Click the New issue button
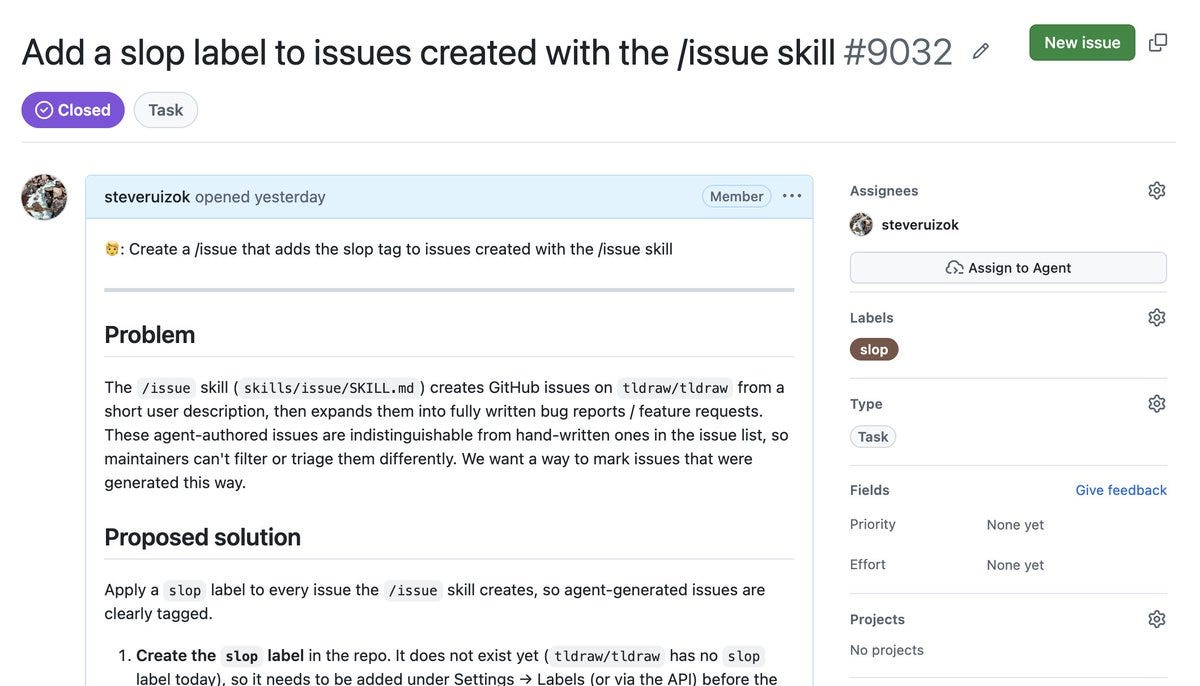 coord(1082,42)
